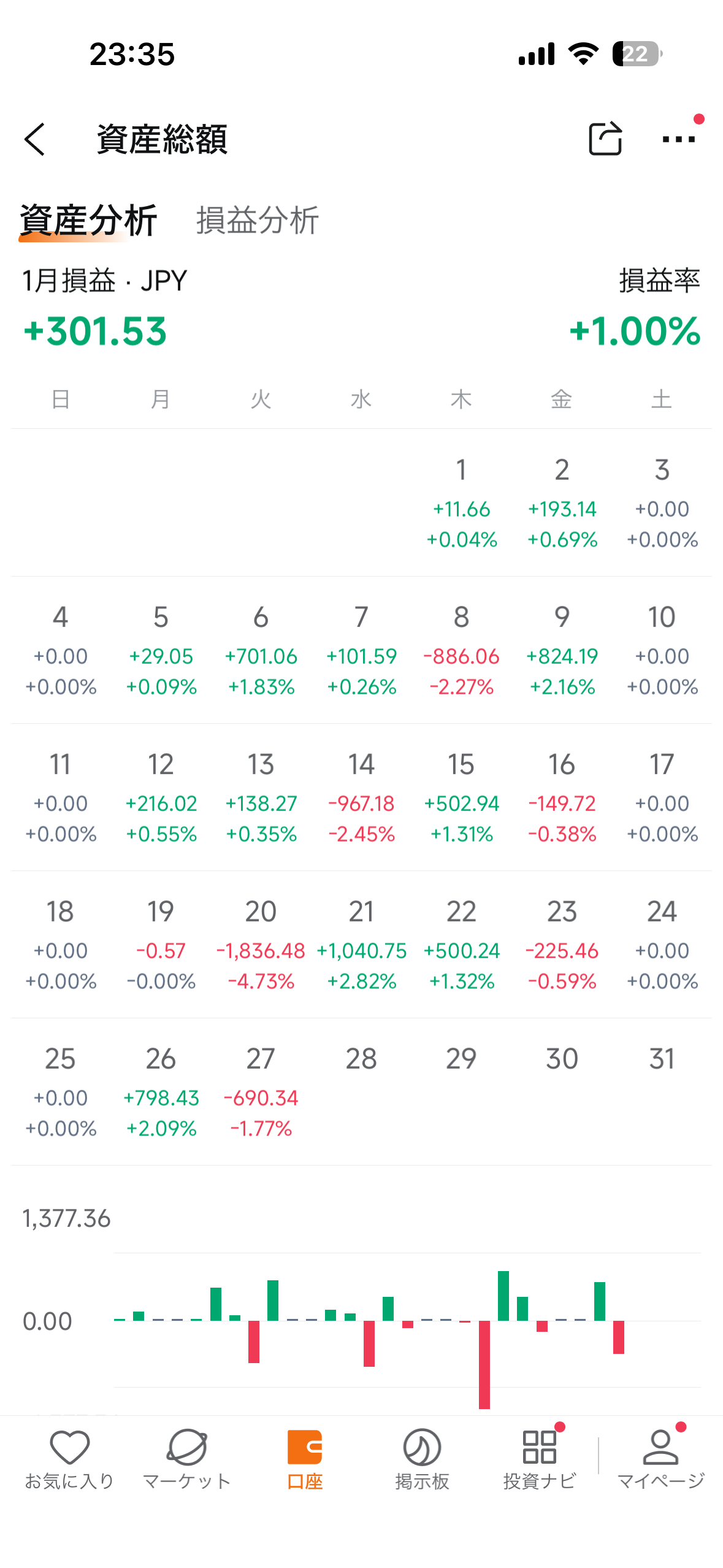Select the 資産分析 tab
Screen dimensions: 723x1568
click(x=88, y=220)
